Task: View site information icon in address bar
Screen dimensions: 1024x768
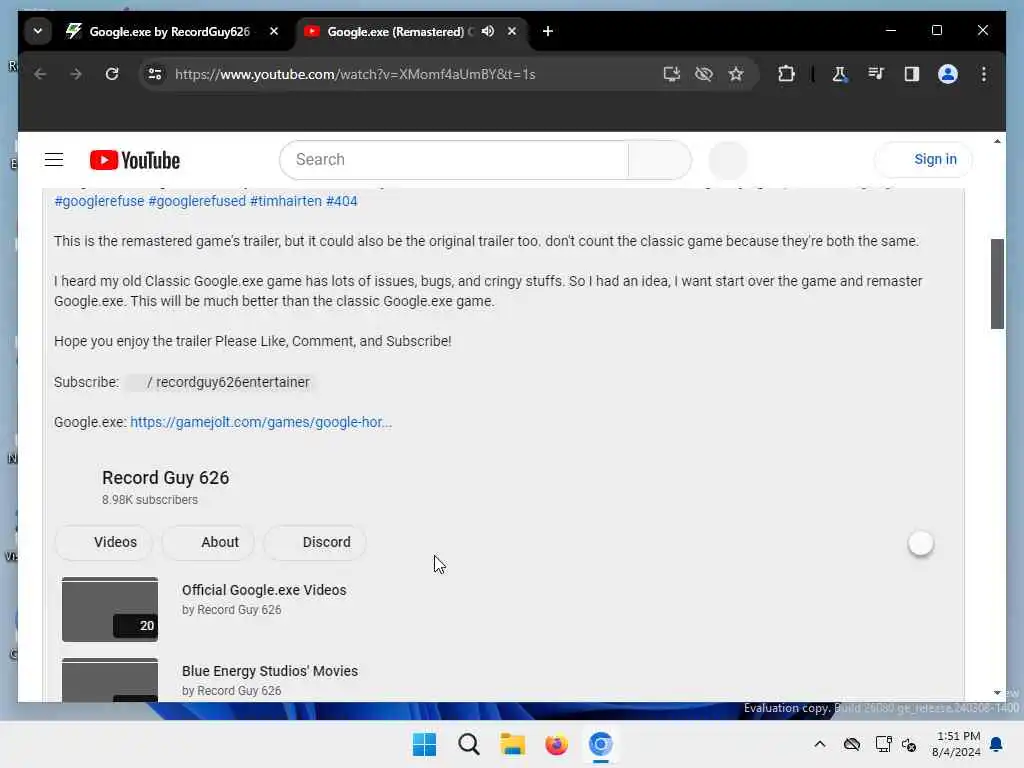Action: point(155,74)
